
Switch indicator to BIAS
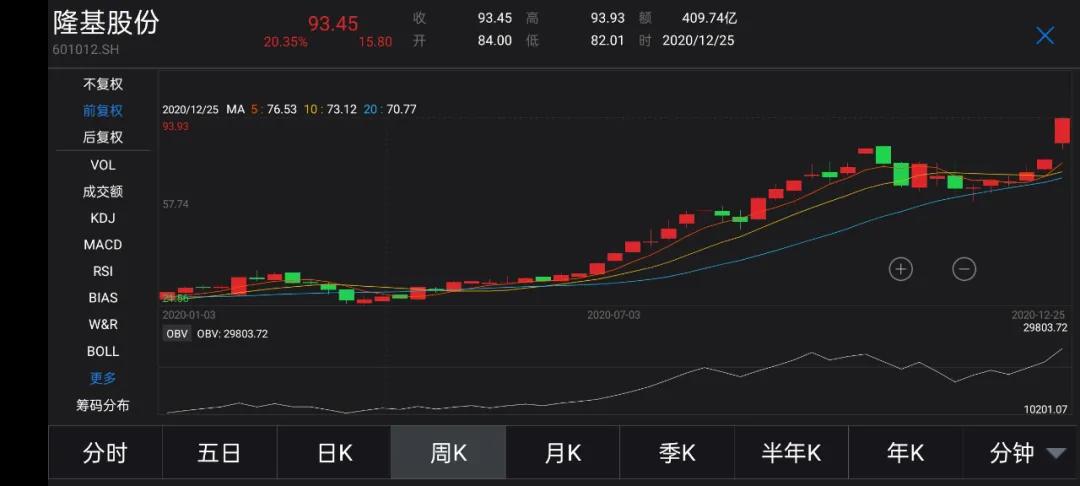[x=103, y=298]
